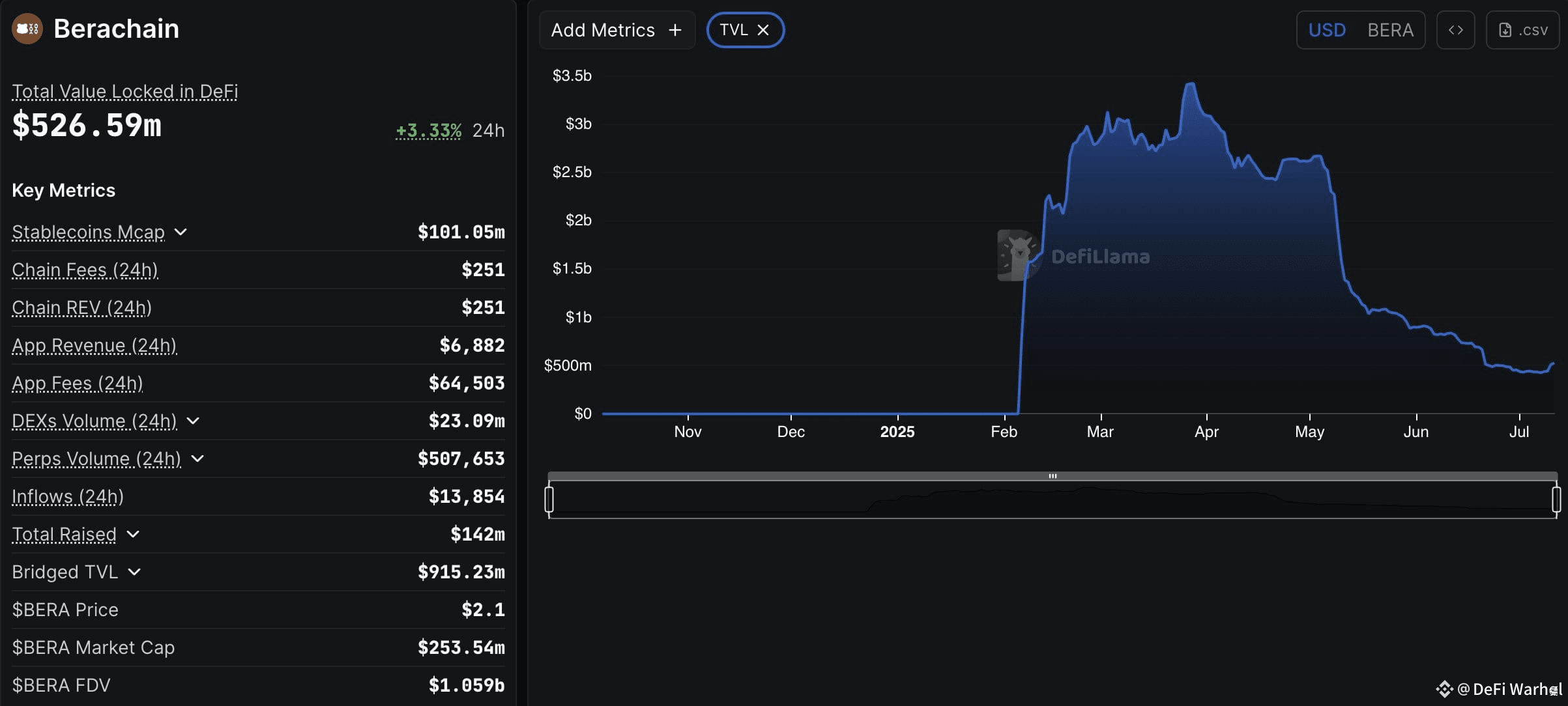
Task: Click the $3.5b y-axis label
Action: pyautogui.click(x=572, y=76)
